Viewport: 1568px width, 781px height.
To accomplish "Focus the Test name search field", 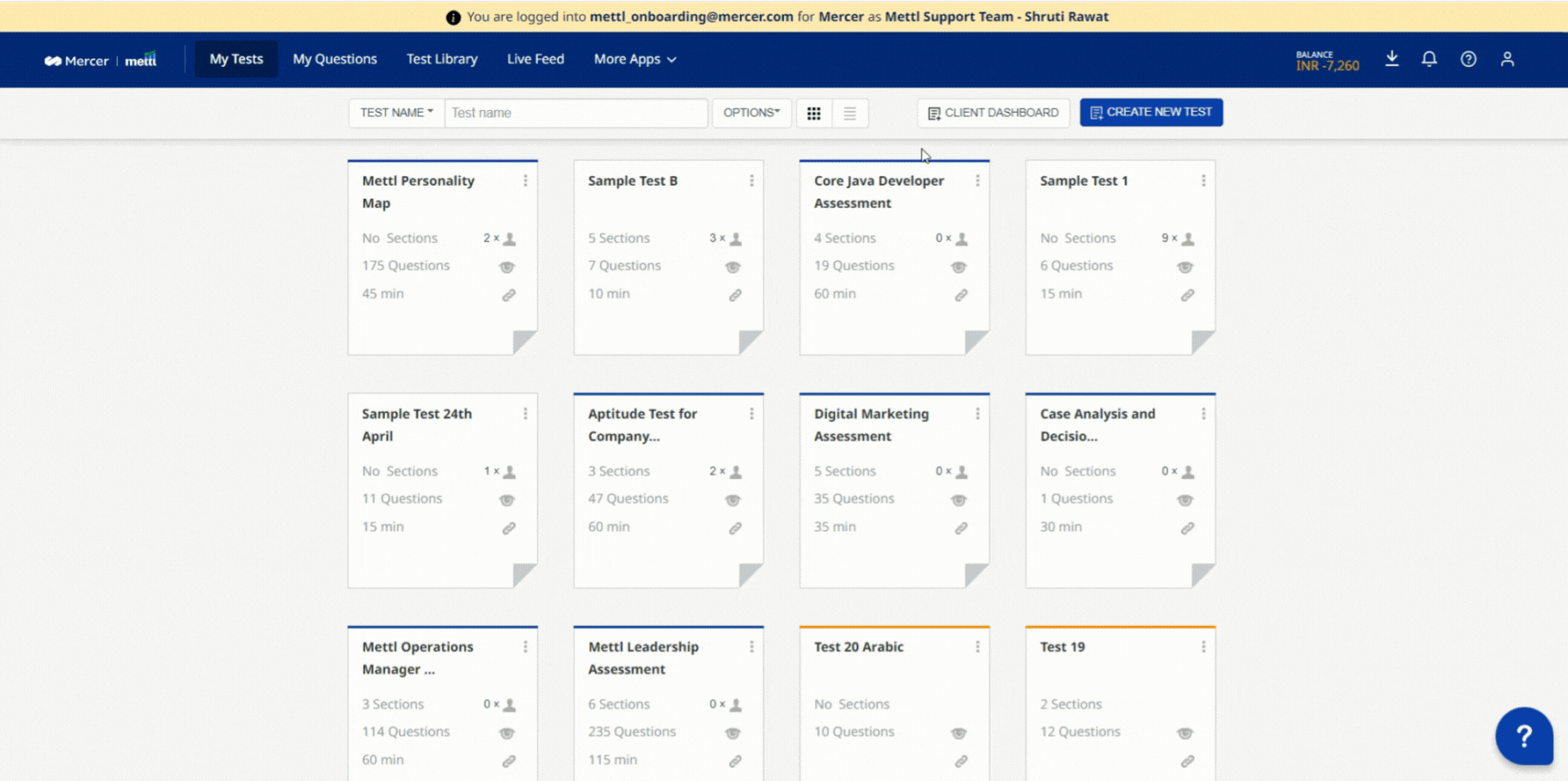I will click(x=576, y=113).
